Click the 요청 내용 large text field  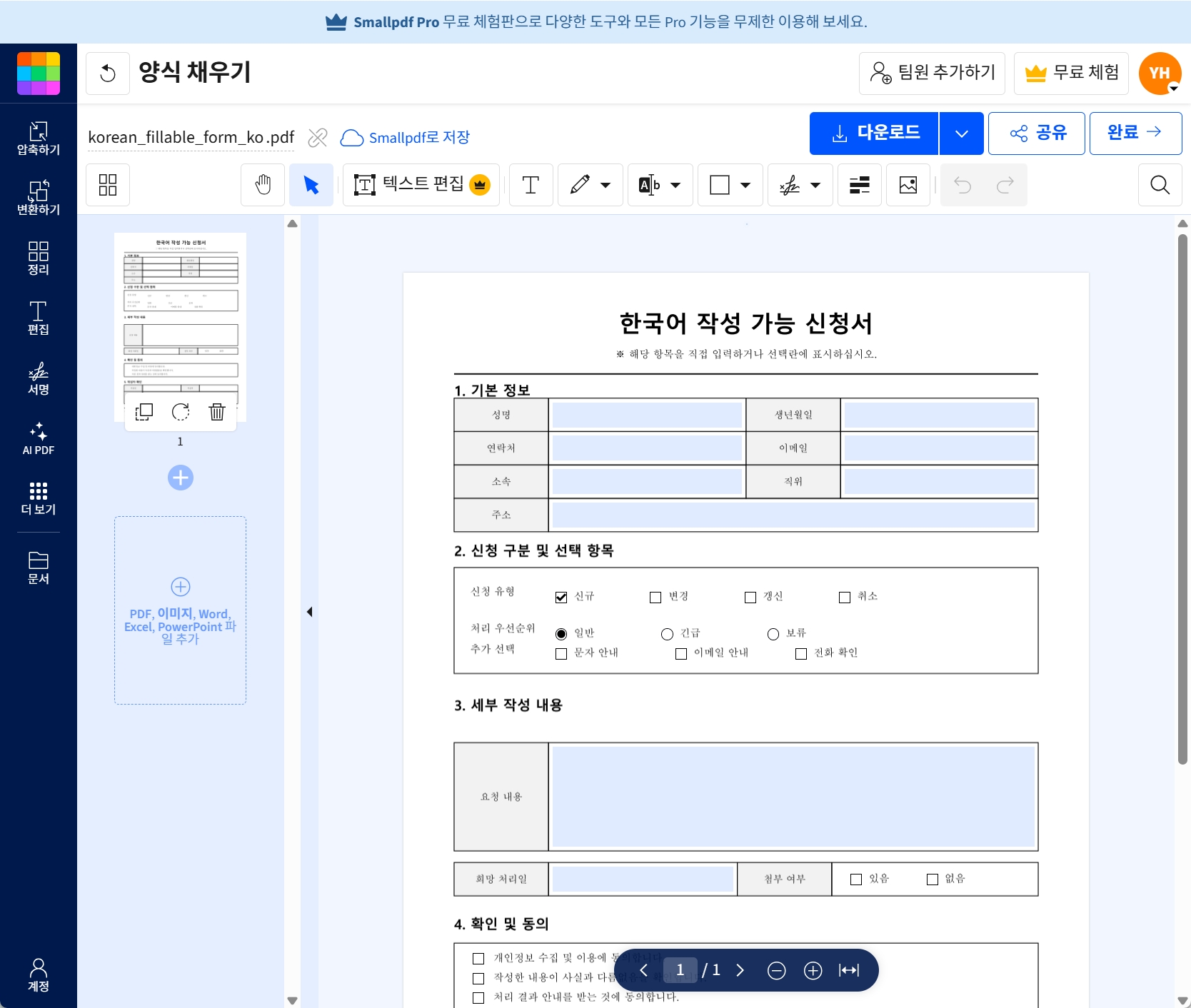pyautogui.click(x=793, y=797)
